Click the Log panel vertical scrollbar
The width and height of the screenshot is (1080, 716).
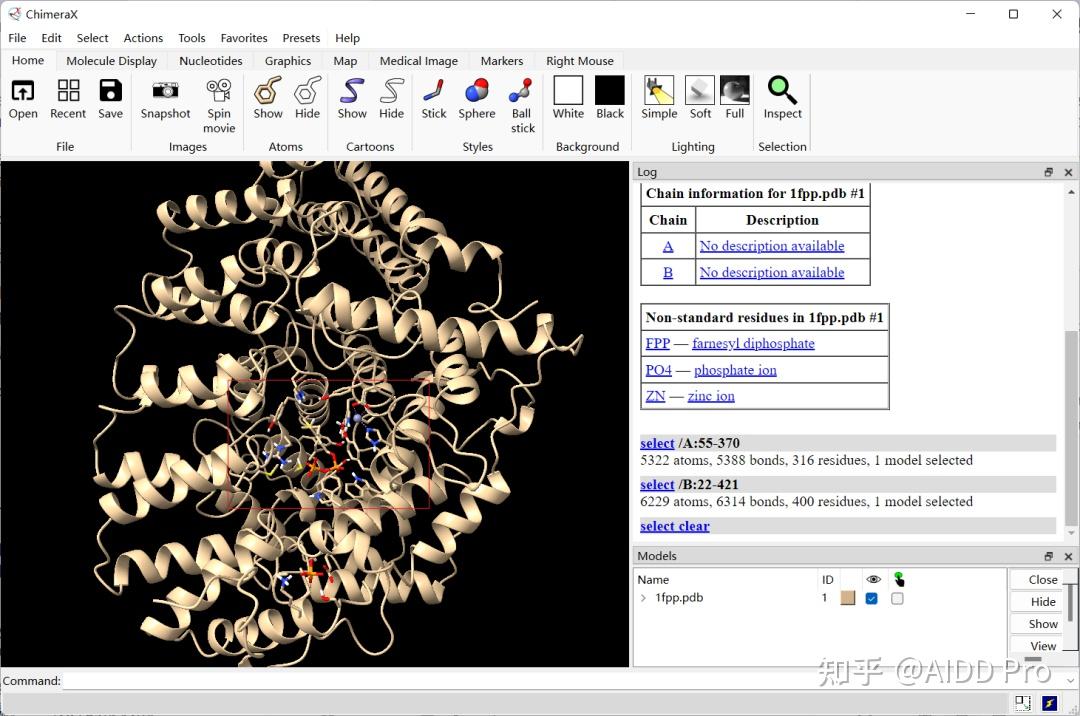pos(1070,427)
